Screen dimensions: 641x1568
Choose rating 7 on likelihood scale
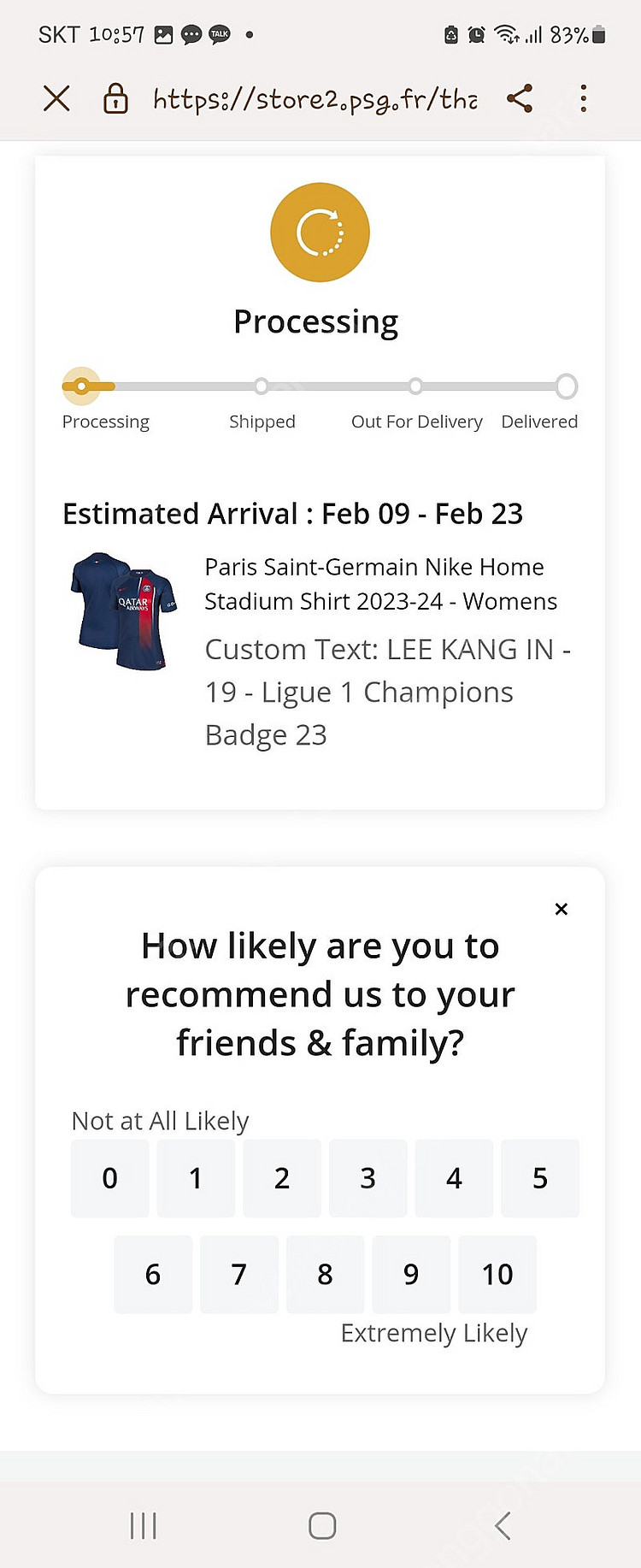pos(239,1274)
